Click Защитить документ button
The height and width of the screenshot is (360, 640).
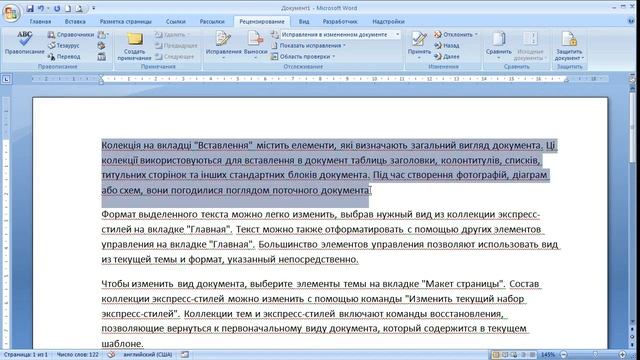(569, 46)
